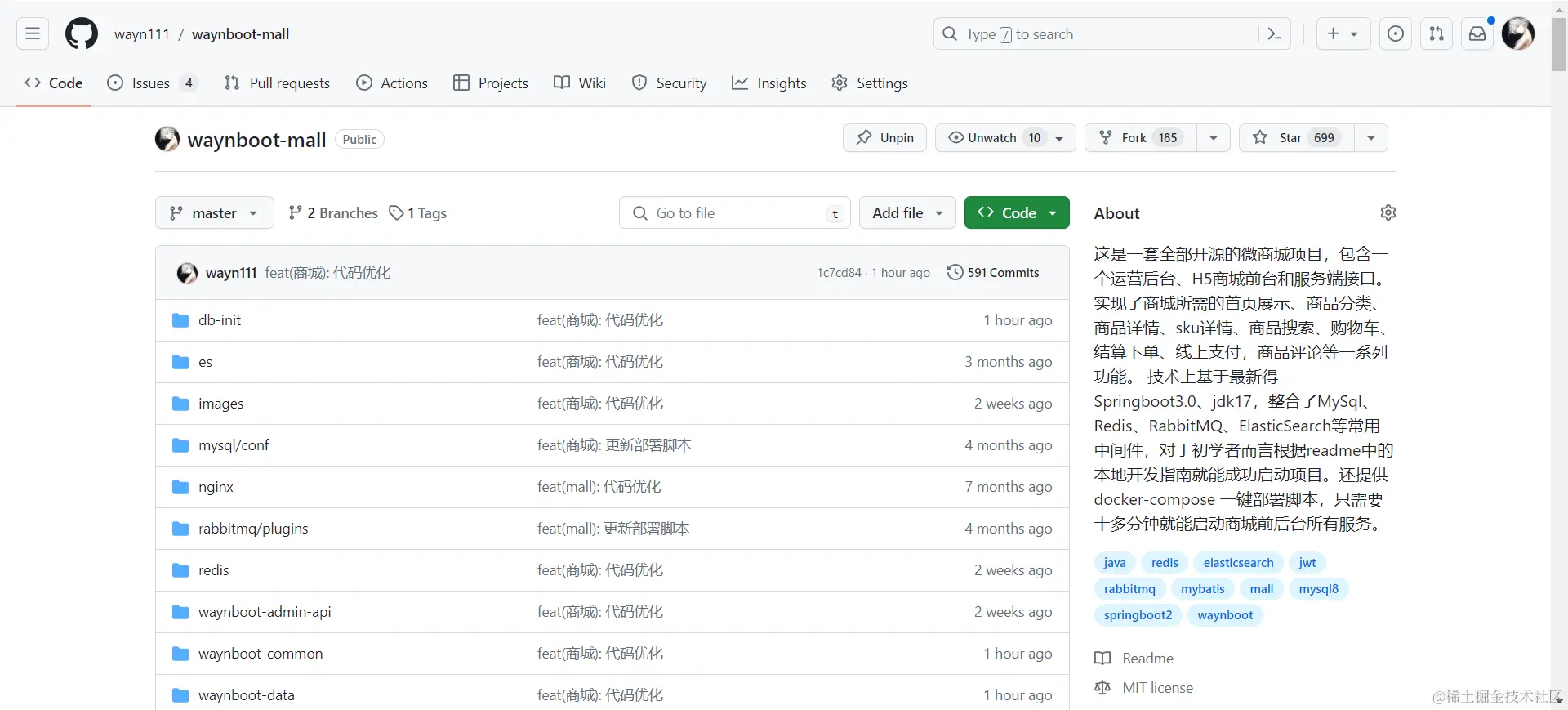The height and width of the screenshot is (710, 1568).
Task: Open the rabbitmq/plugins folder
Action: tap(253, 529)
